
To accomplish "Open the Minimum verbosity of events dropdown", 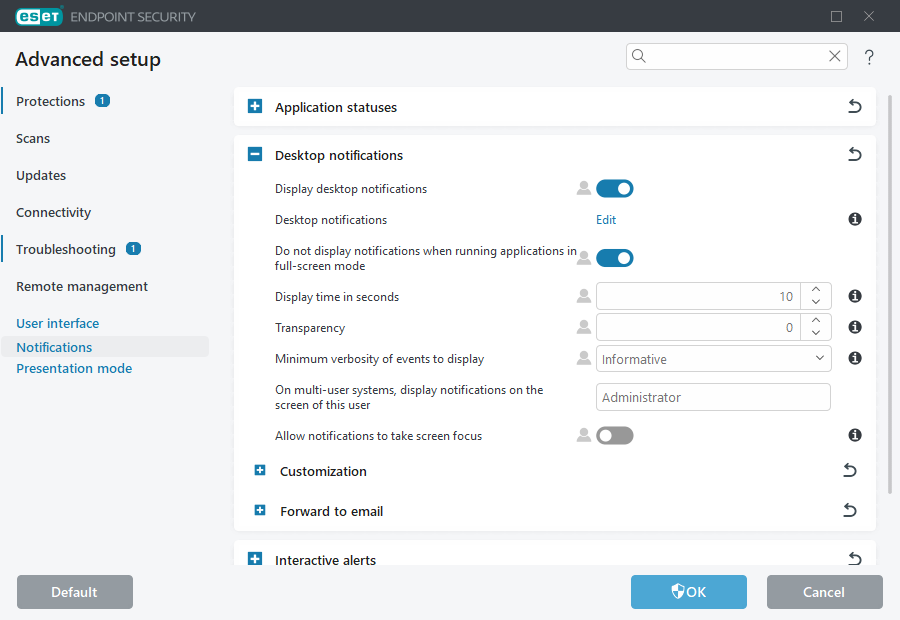I will [x=713, y=358].
